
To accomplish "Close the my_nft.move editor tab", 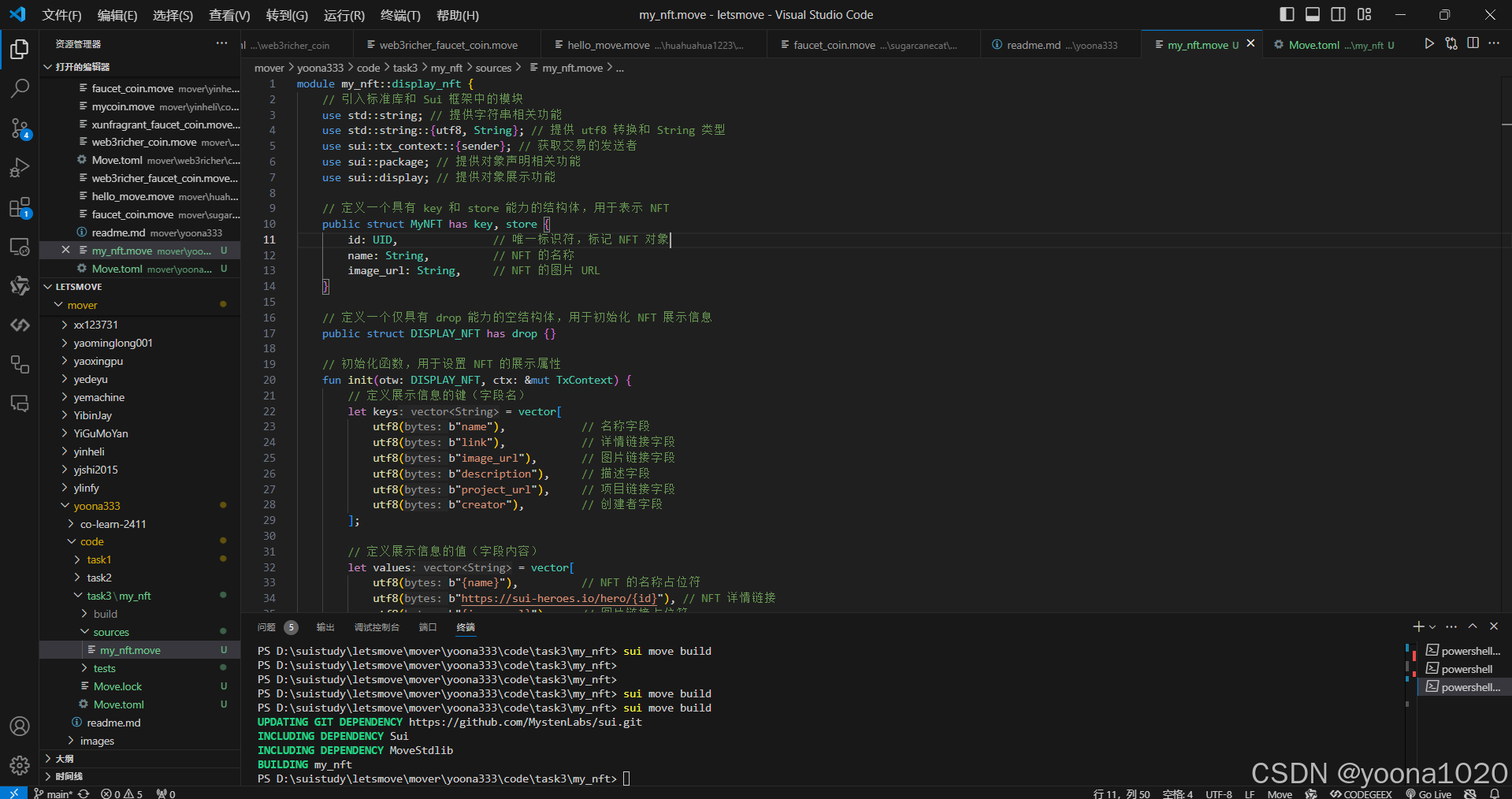I will tap(1250, 44).
